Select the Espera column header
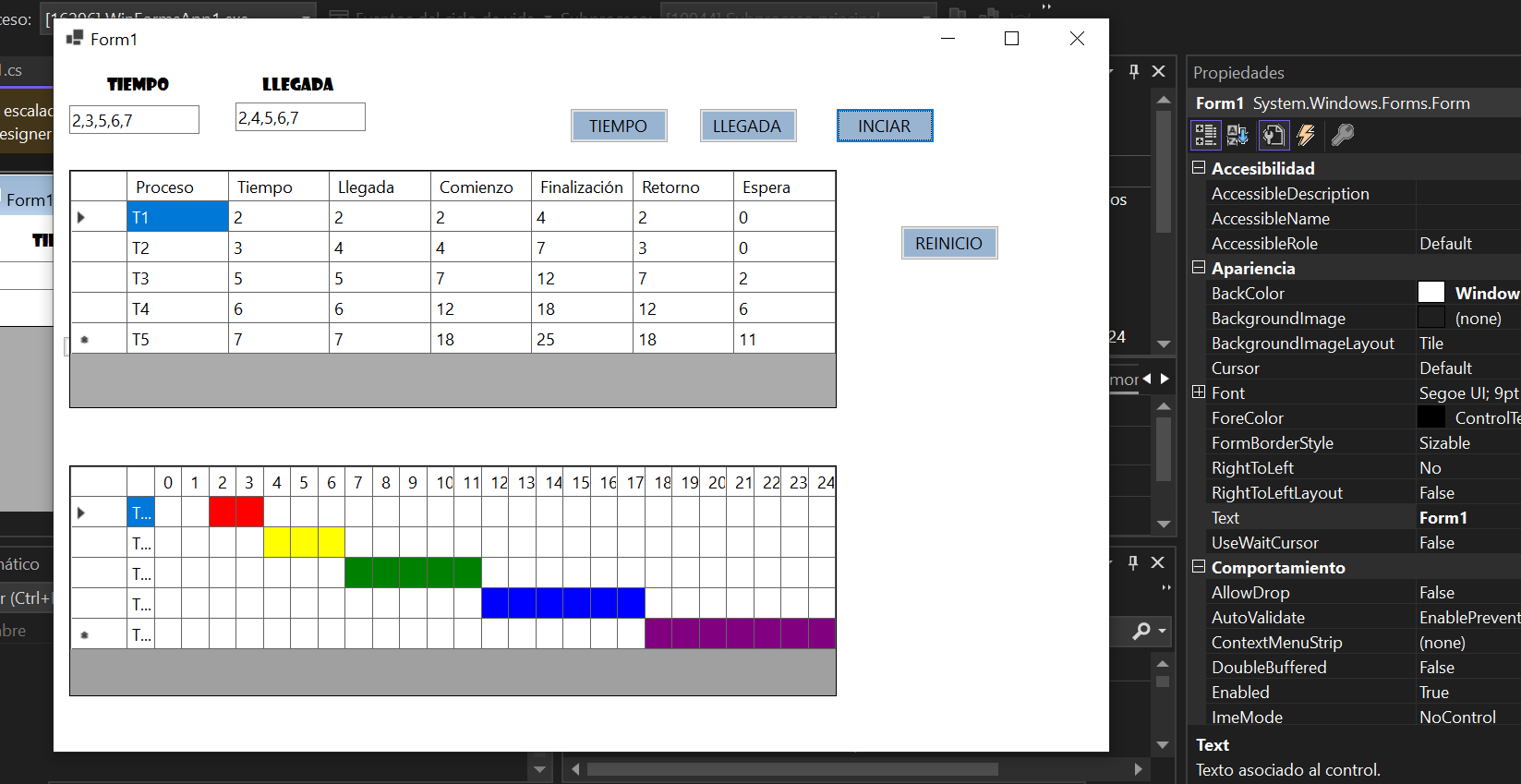Image resolution: width=1521 pixels, height=784 pixels. tap(784, 187)
